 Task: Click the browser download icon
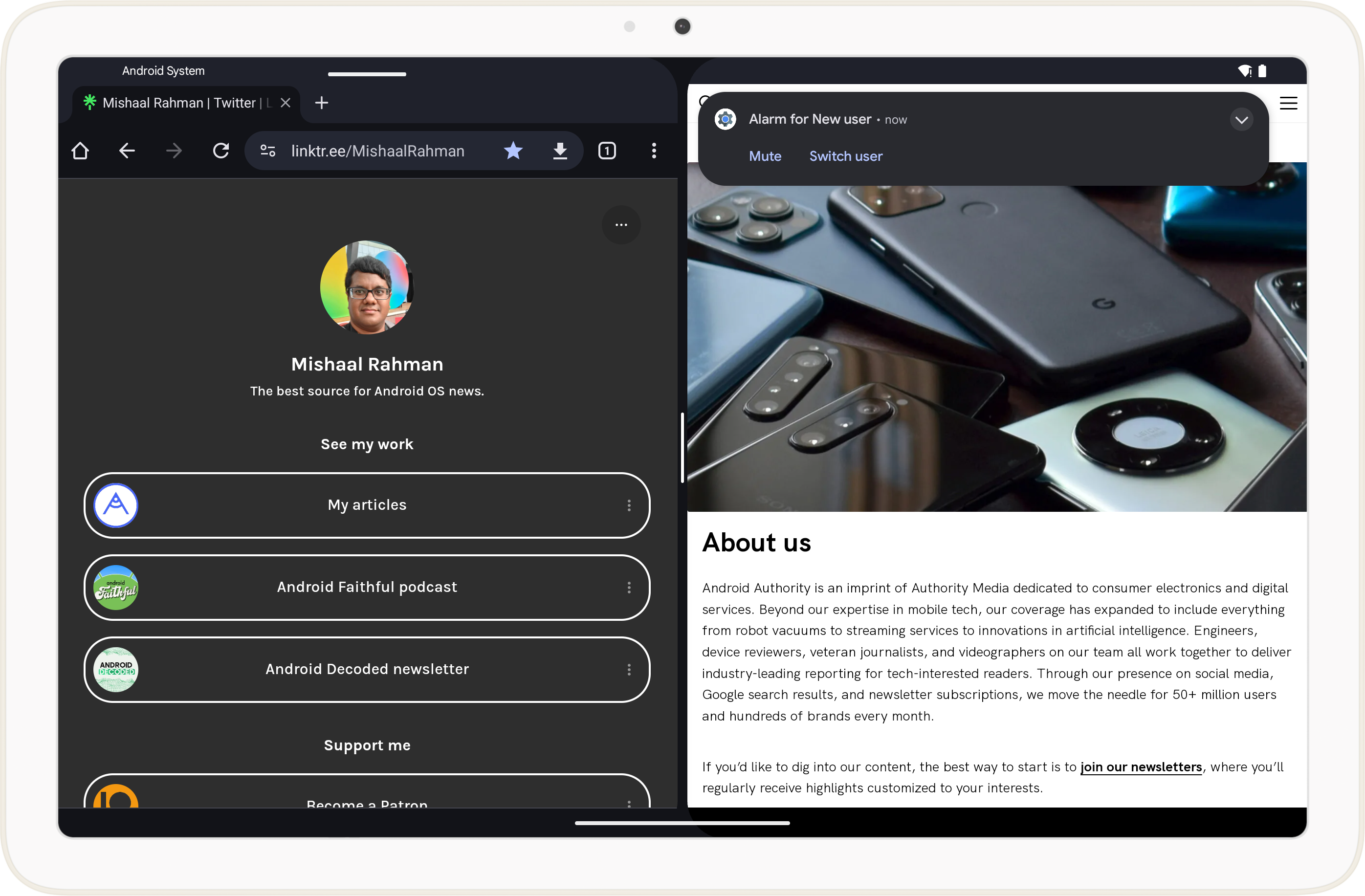560,150
